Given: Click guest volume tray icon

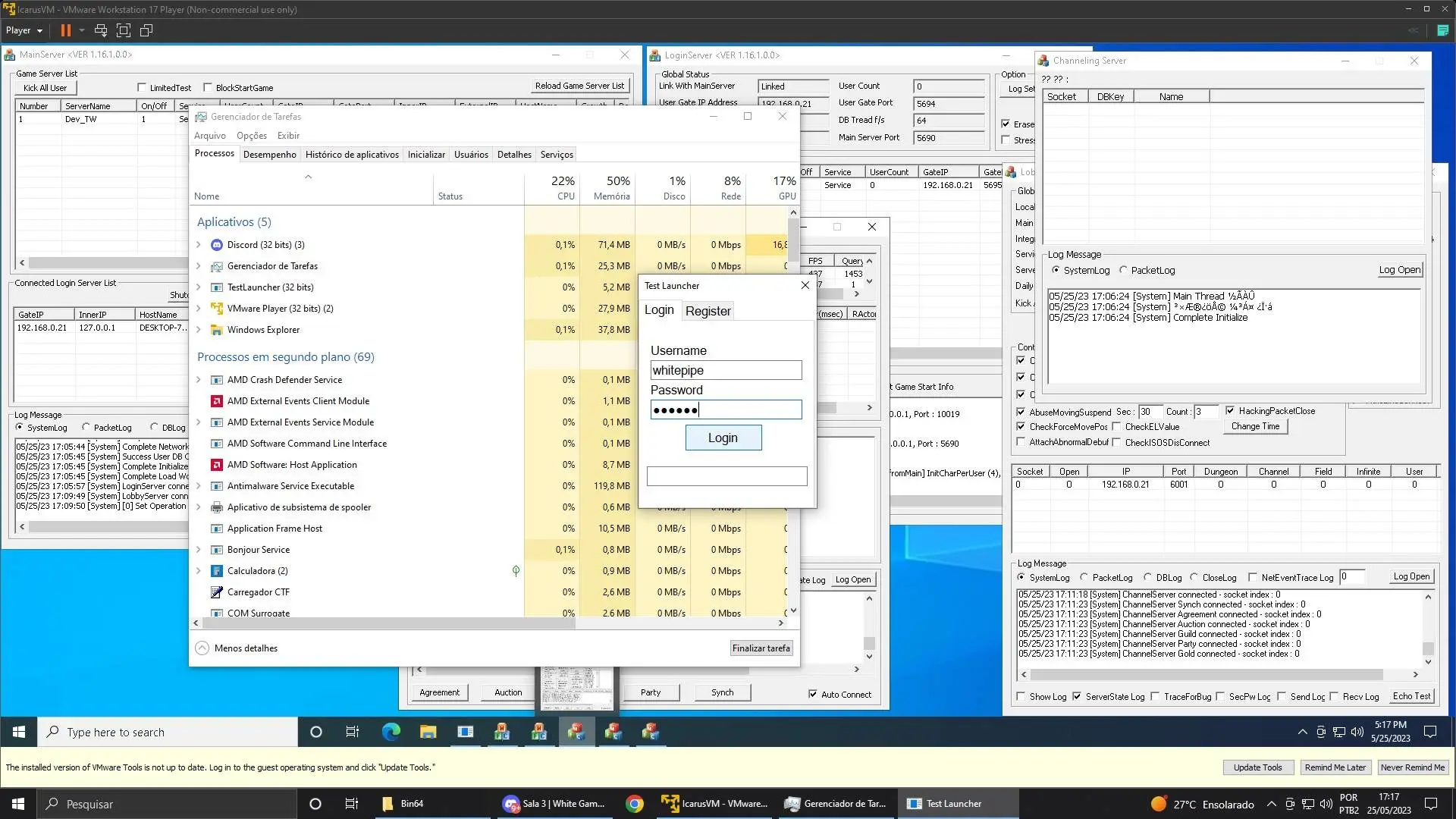Looking at the screenshot, I should [x=1357, y=732].
